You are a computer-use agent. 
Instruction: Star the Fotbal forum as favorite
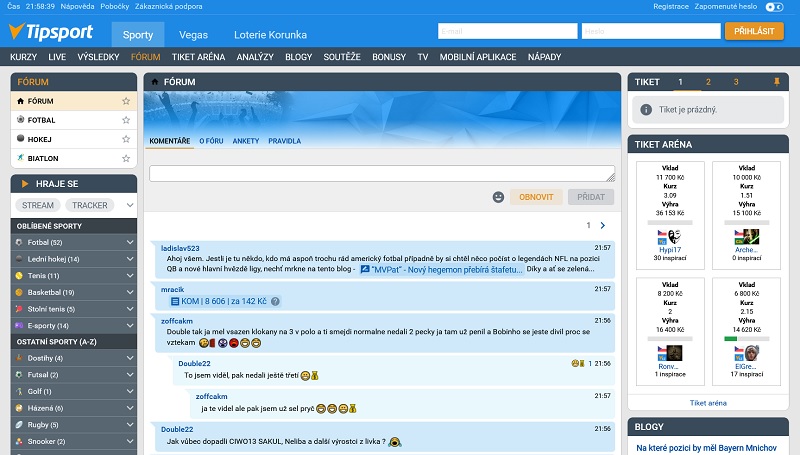click(126, 120)
